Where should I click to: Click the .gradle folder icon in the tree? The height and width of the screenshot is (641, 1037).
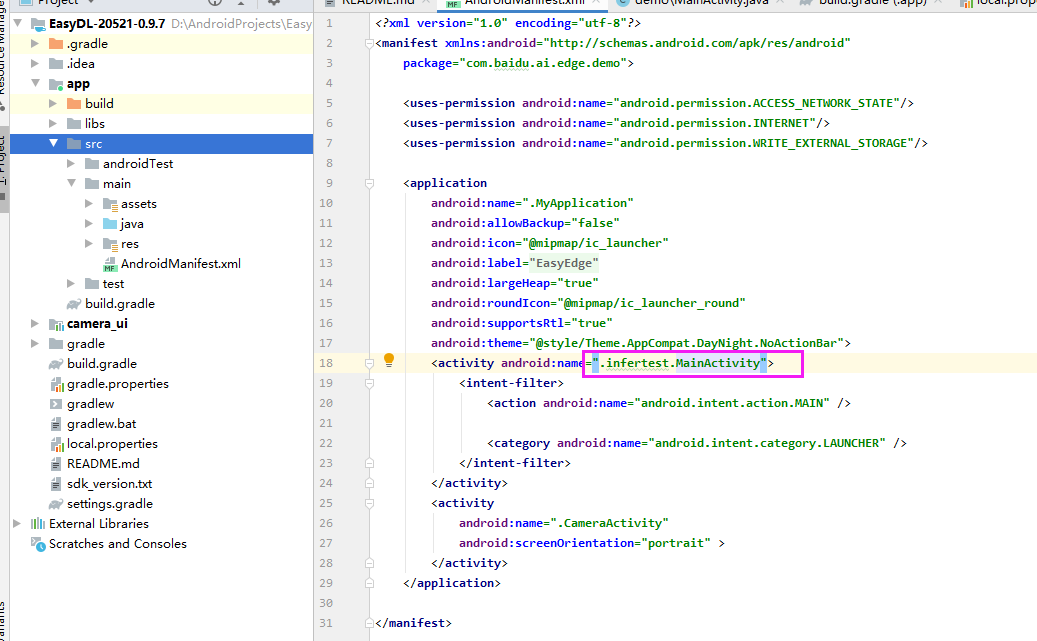(x=56, y=44)
